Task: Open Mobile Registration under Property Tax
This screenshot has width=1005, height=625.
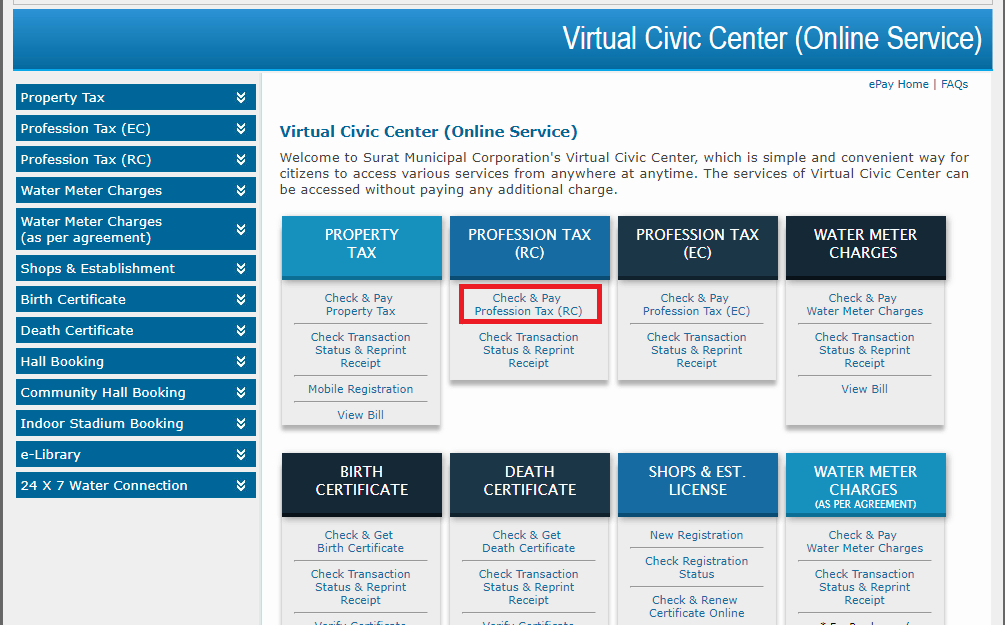Action: tap(360, 389)
